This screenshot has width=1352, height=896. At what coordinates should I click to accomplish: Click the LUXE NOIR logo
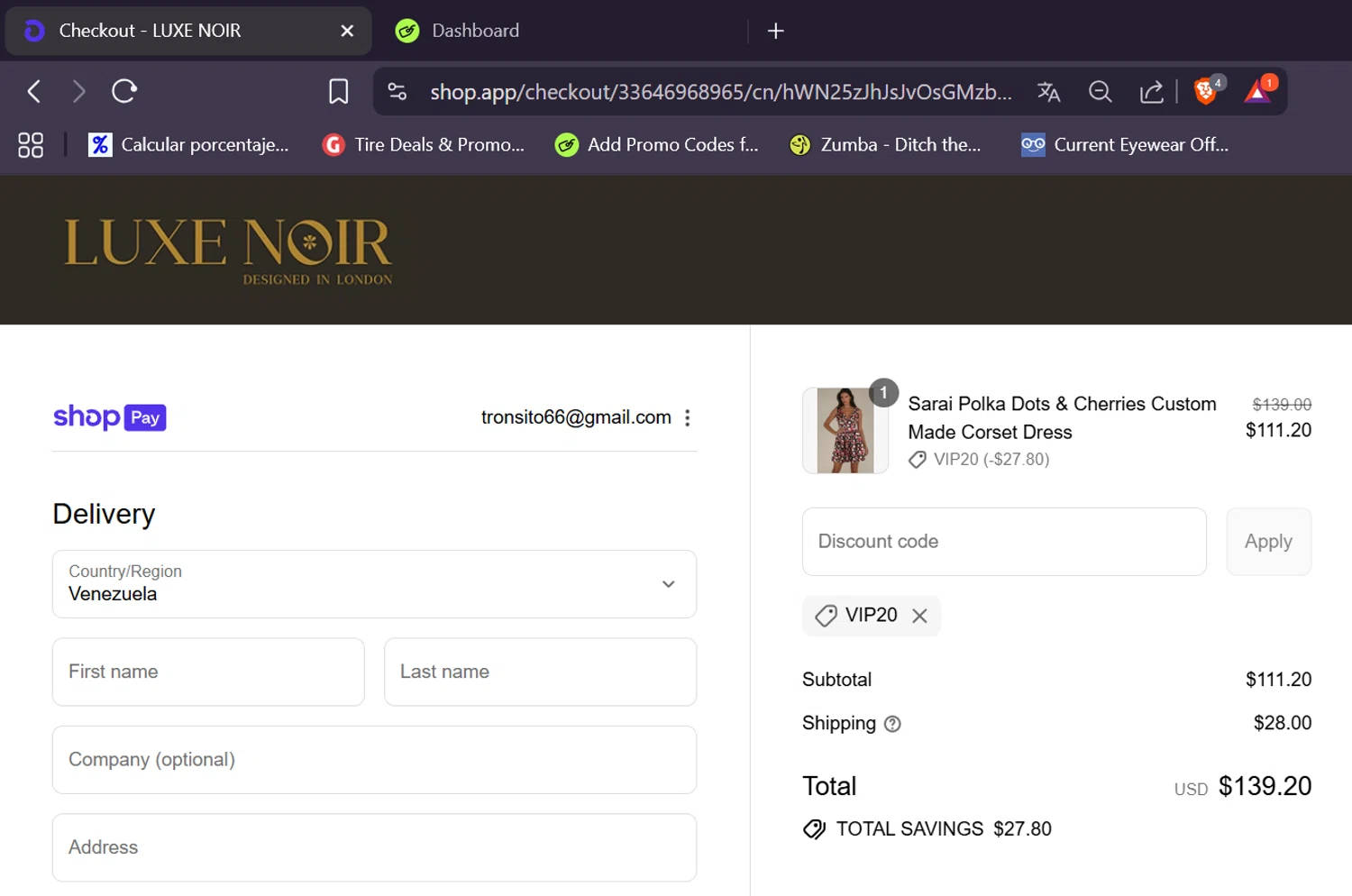click(228, 251)
